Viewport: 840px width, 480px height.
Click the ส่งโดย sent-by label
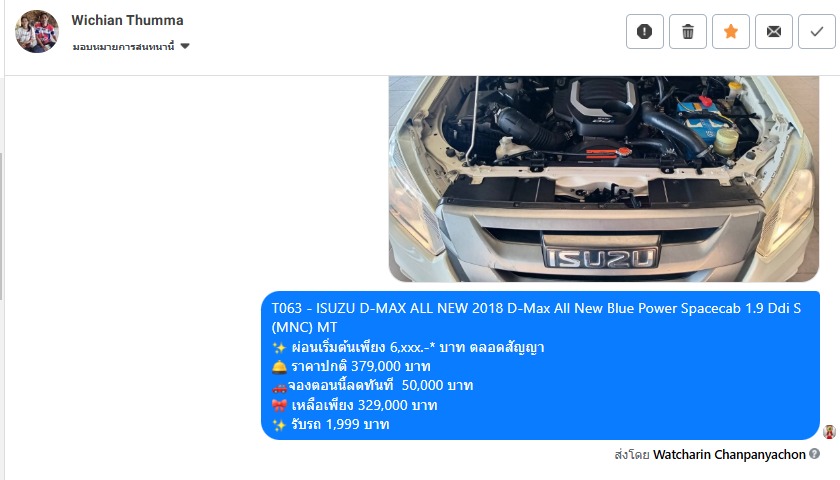632,455
